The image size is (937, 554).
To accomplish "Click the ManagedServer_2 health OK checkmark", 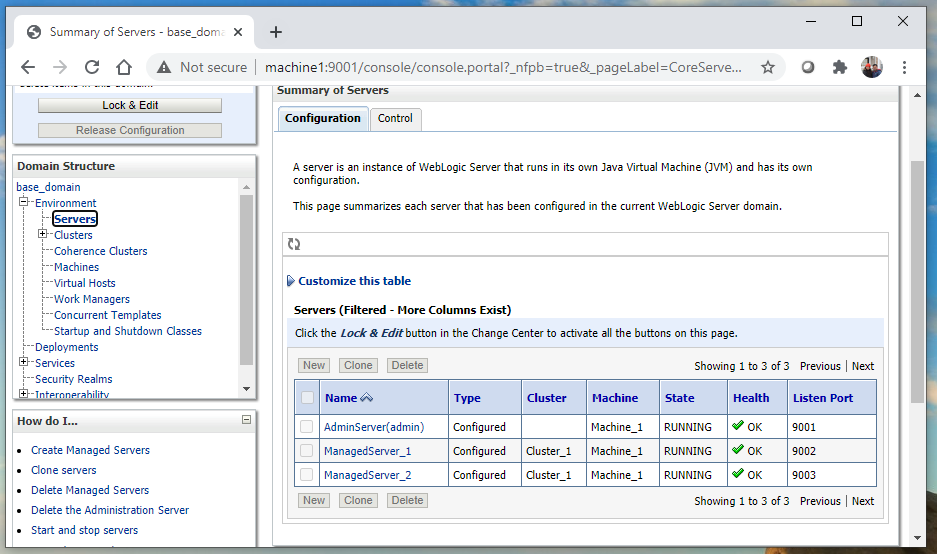I will point(738,473).
